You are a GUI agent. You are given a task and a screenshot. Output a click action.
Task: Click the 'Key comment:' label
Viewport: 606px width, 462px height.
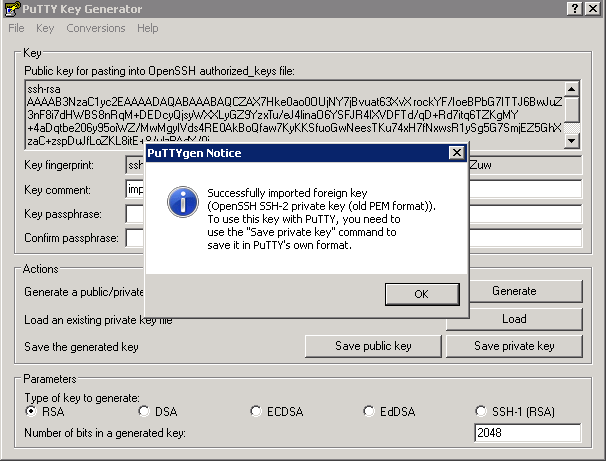(x=57, y=190)
